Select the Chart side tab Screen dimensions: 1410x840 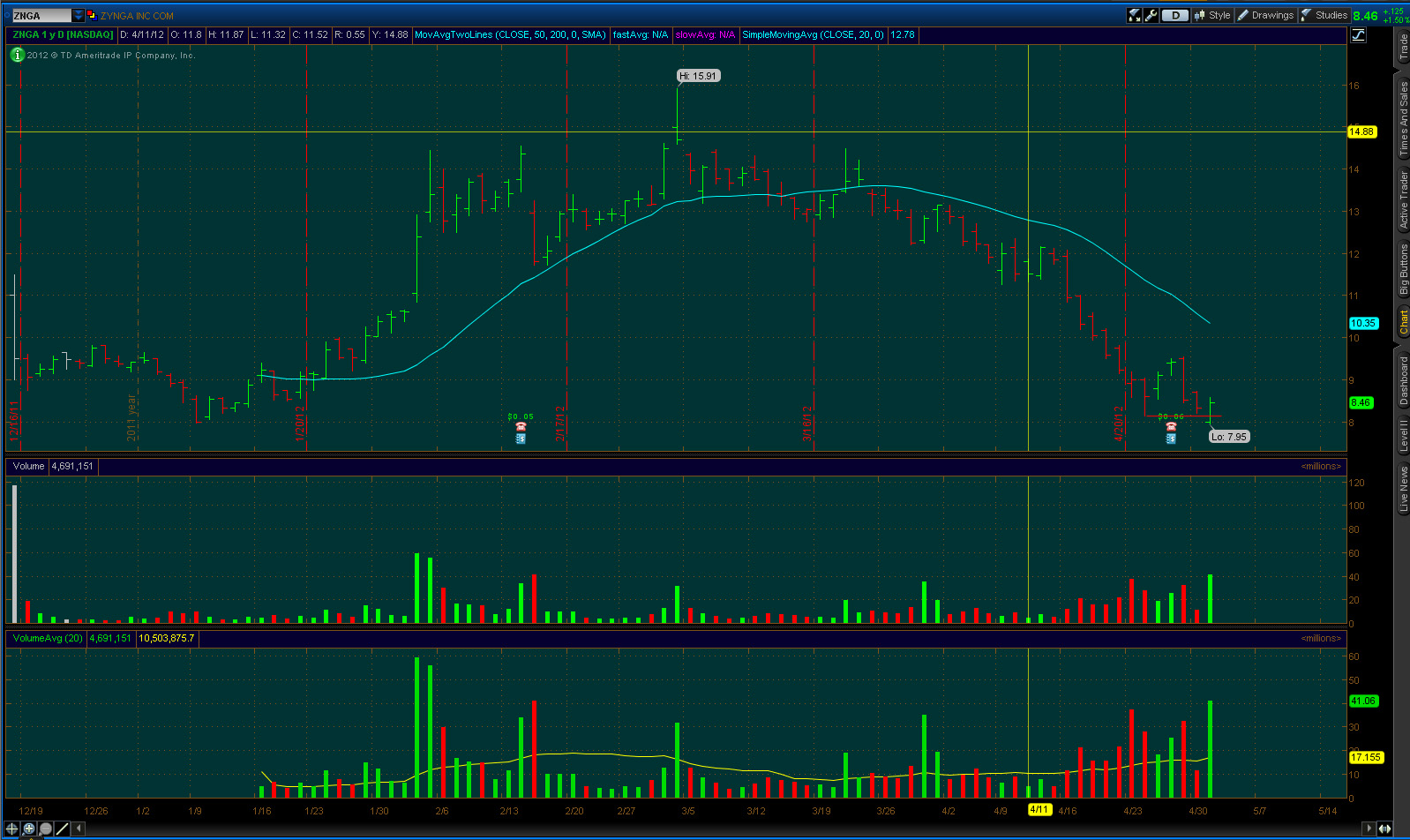click(1402, 322)
